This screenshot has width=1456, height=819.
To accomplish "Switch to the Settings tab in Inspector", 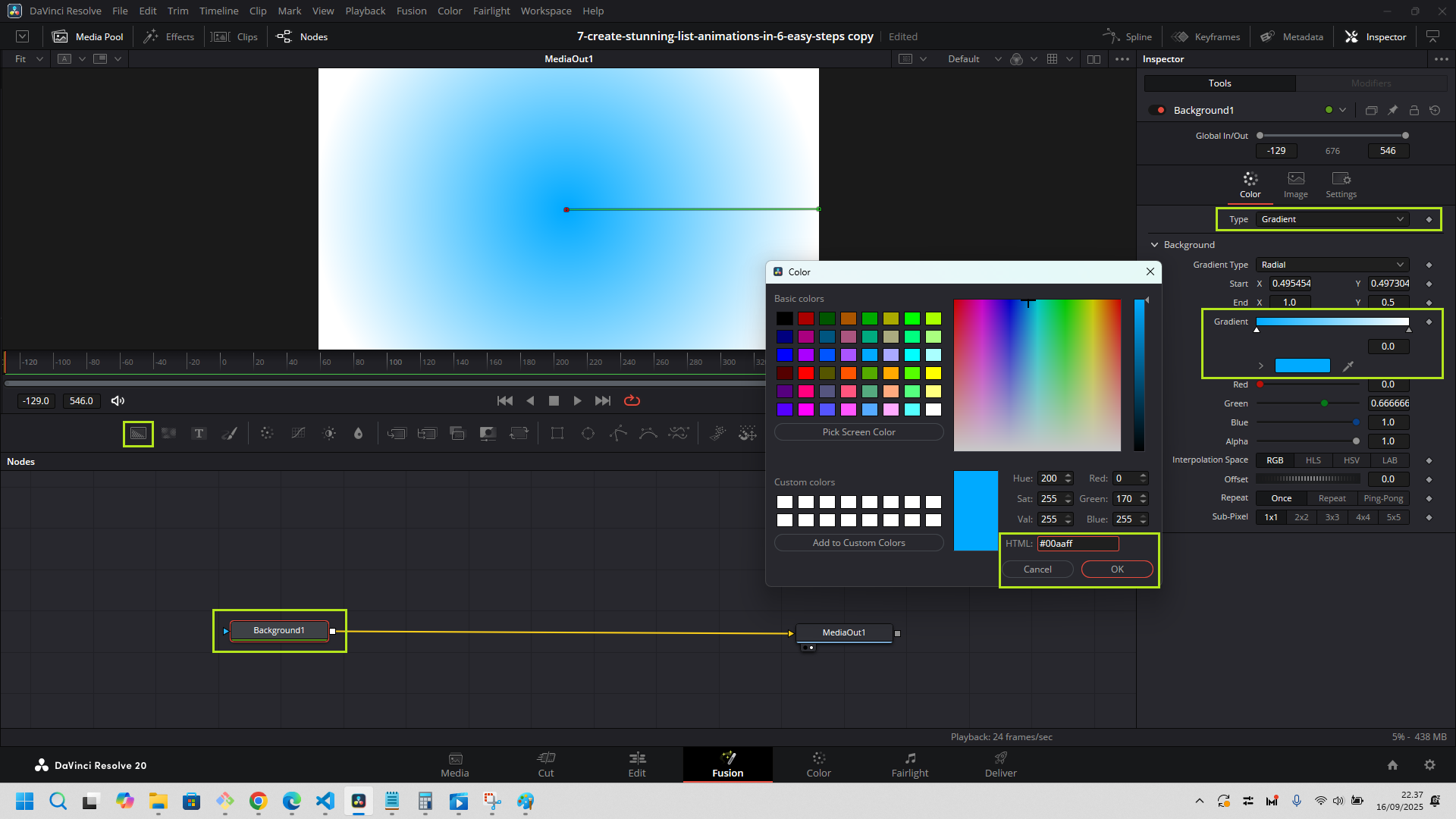I will pos(1341,184).
